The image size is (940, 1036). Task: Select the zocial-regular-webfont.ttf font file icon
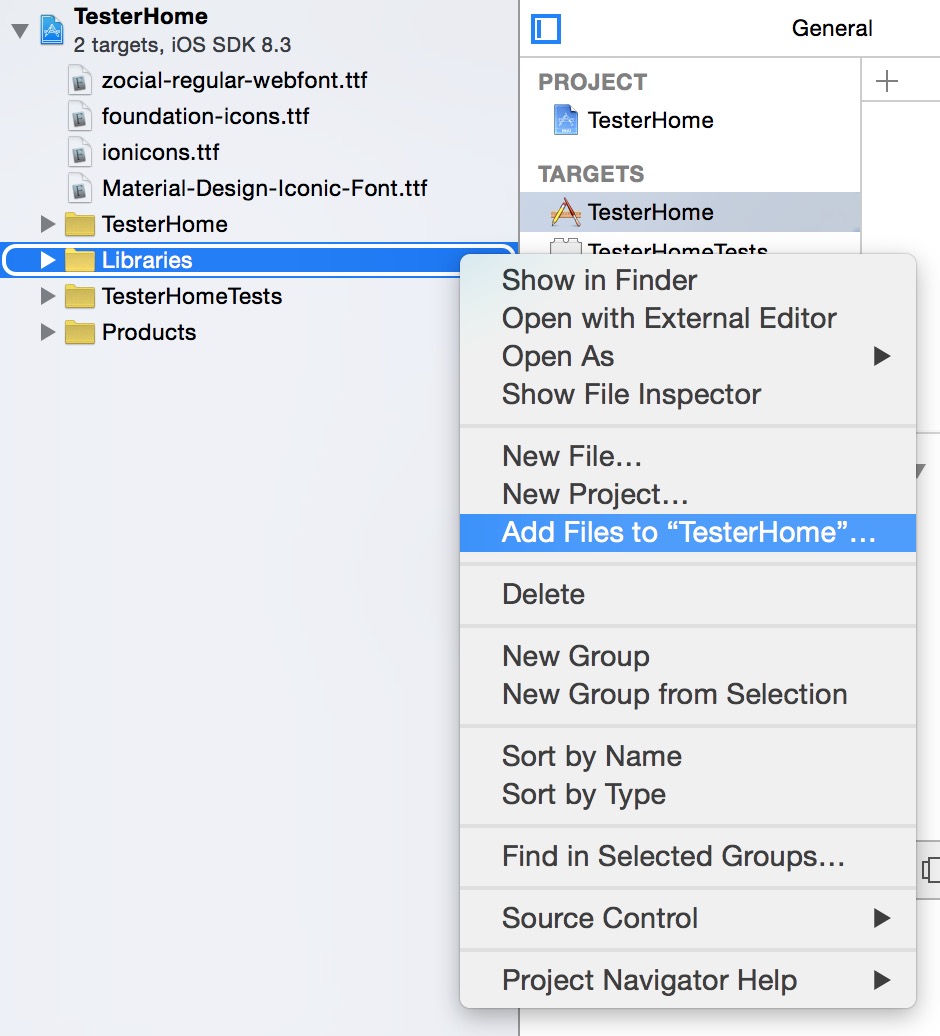click(79, 81)
